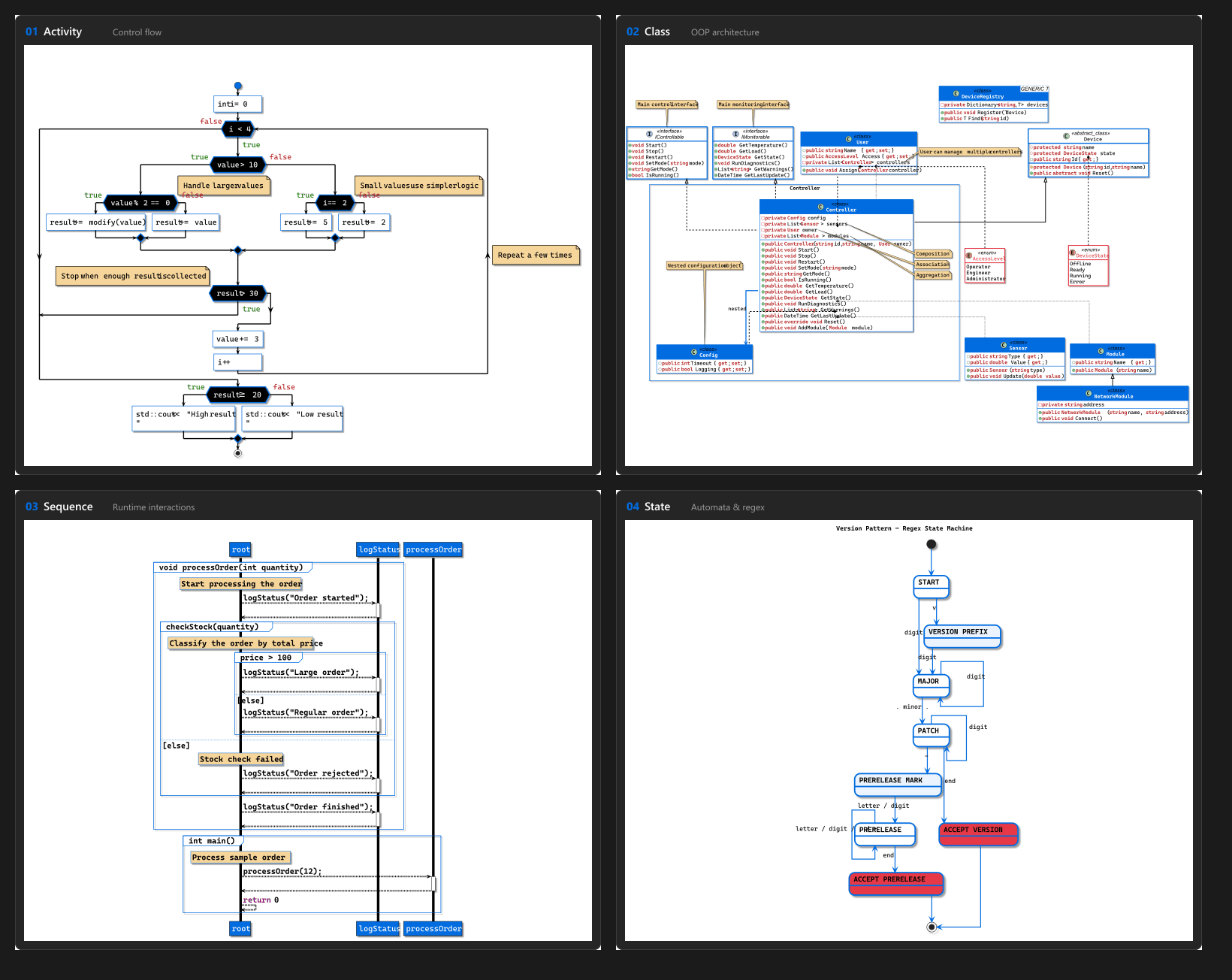Select the State diagram final state circle
Image resolution: width=1232 pixels, height=980 pixels.
tap(932, 927)
